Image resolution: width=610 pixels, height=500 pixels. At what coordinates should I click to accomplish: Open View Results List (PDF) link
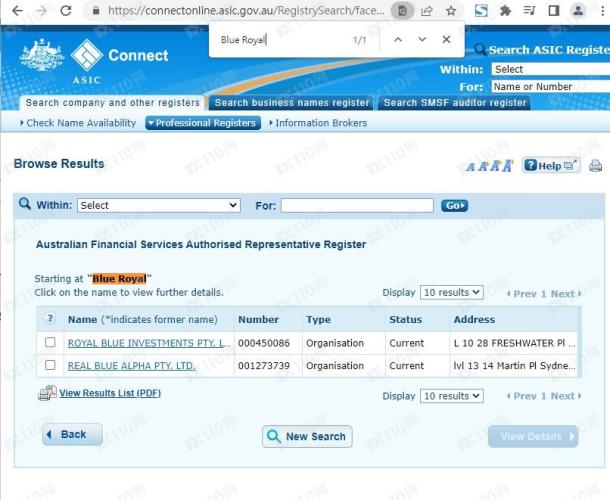point(110,393)
